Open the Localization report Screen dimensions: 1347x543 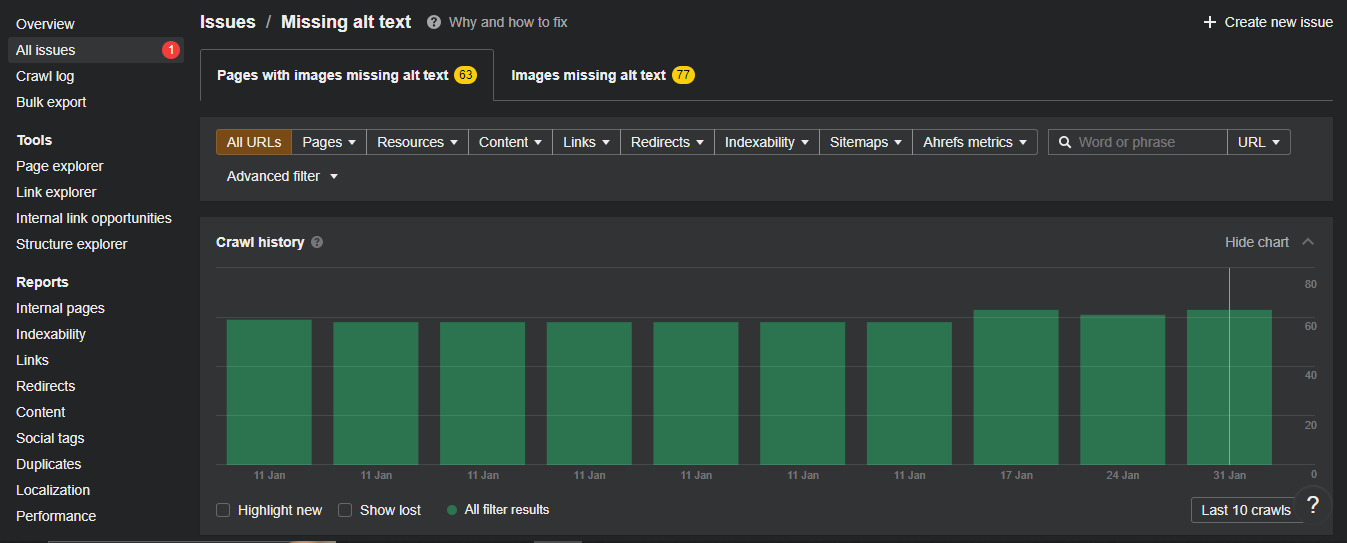pyautogui.click(x=53, y=490)
